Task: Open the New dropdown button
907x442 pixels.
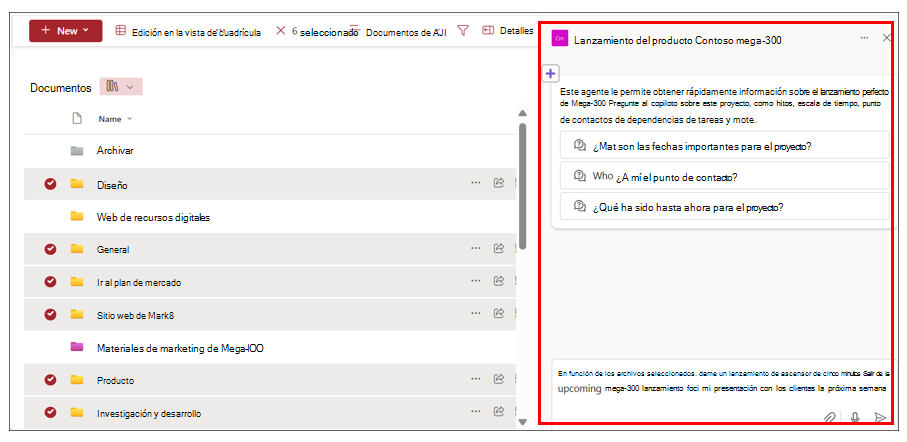Action: (x=65, y=31)
